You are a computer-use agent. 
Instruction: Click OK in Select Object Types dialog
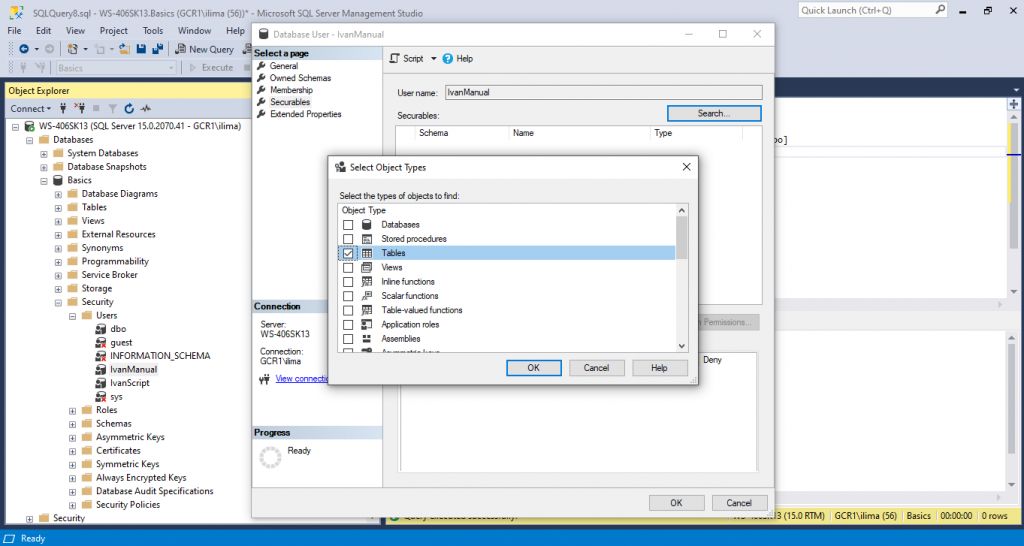pos(534,368)
